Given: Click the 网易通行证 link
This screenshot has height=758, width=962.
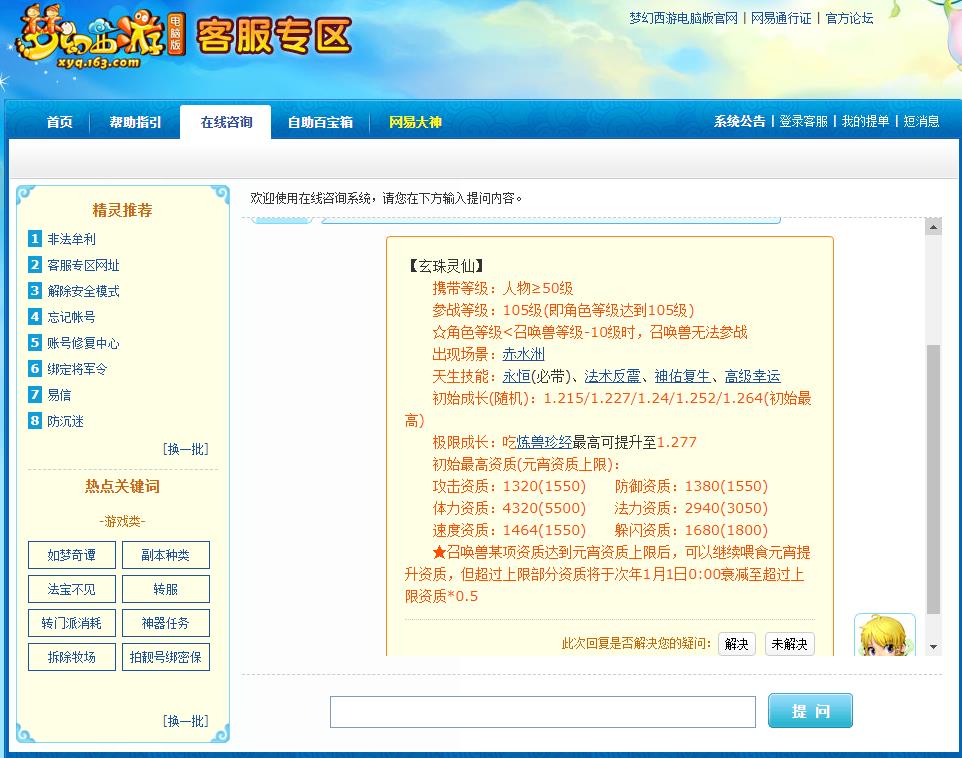Looking at the screenshot, I should point(780,18).
